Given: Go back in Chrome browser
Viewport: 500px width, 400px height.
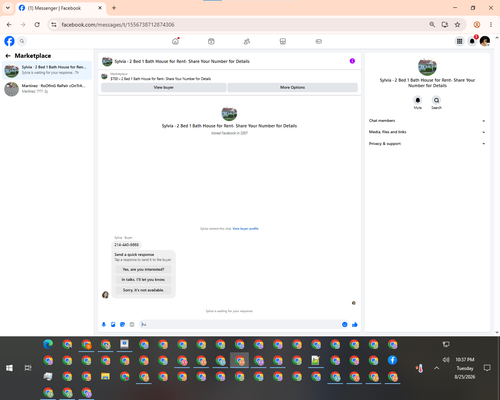Looking at the screenshot, I should [9, 25].
